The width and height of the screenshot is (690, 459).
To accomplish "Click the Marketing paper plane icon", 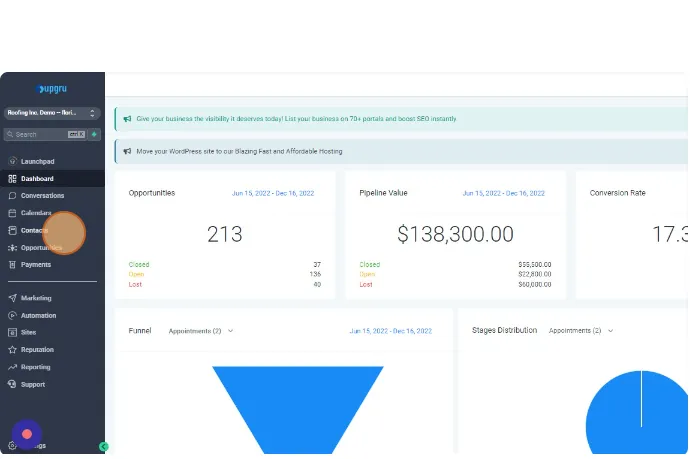I will point(12,298).
